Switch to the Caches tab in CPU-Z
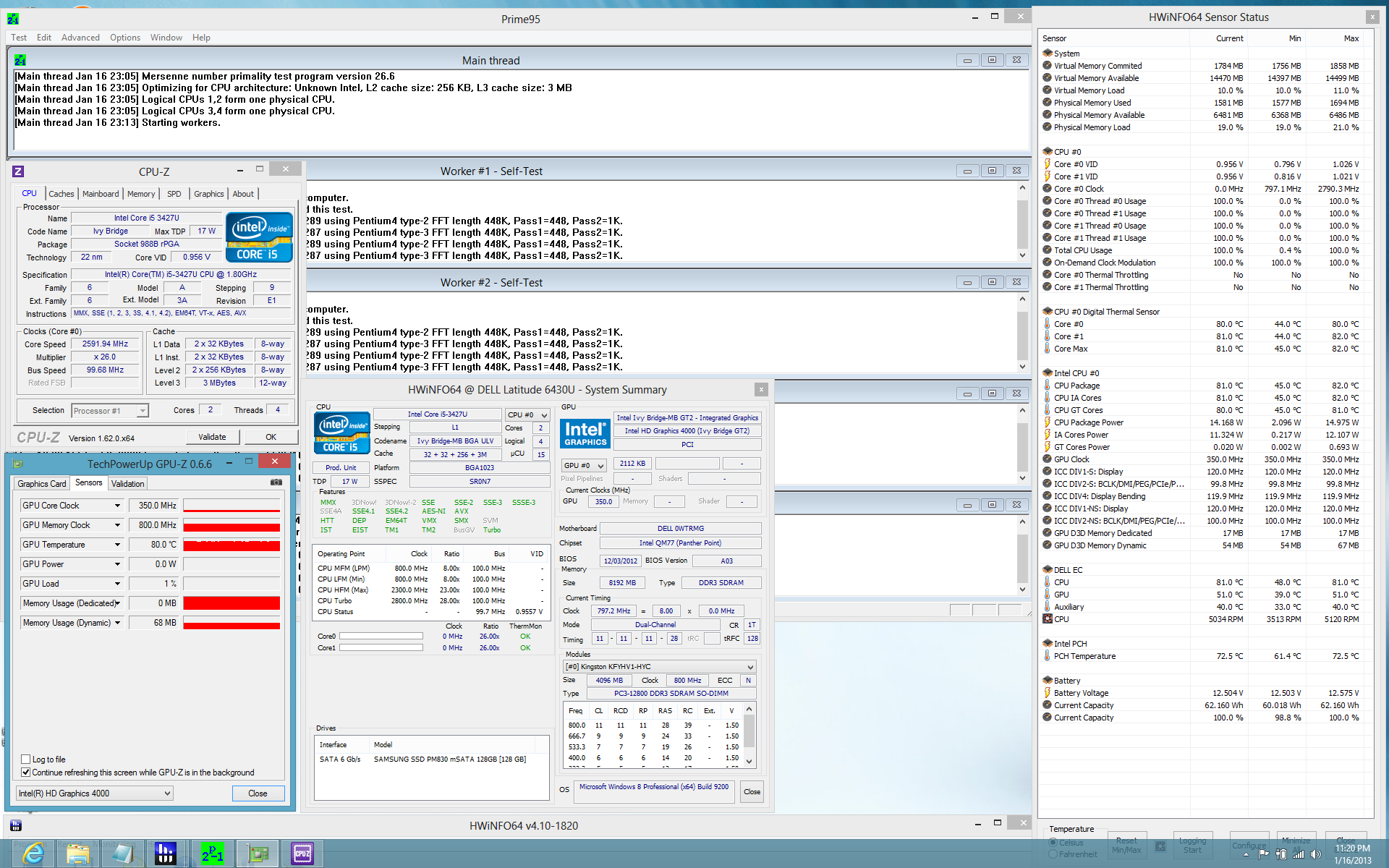 [x=61, y=194]
